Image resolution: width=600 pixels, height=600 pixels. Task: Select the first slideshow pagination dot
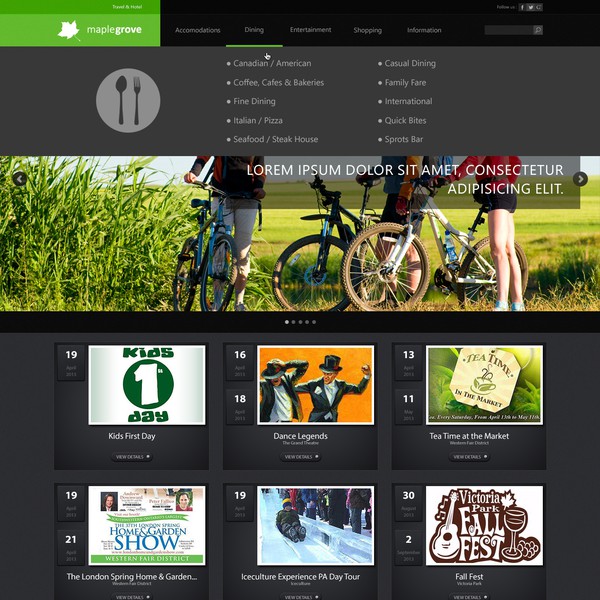click(x=287, y=322)
